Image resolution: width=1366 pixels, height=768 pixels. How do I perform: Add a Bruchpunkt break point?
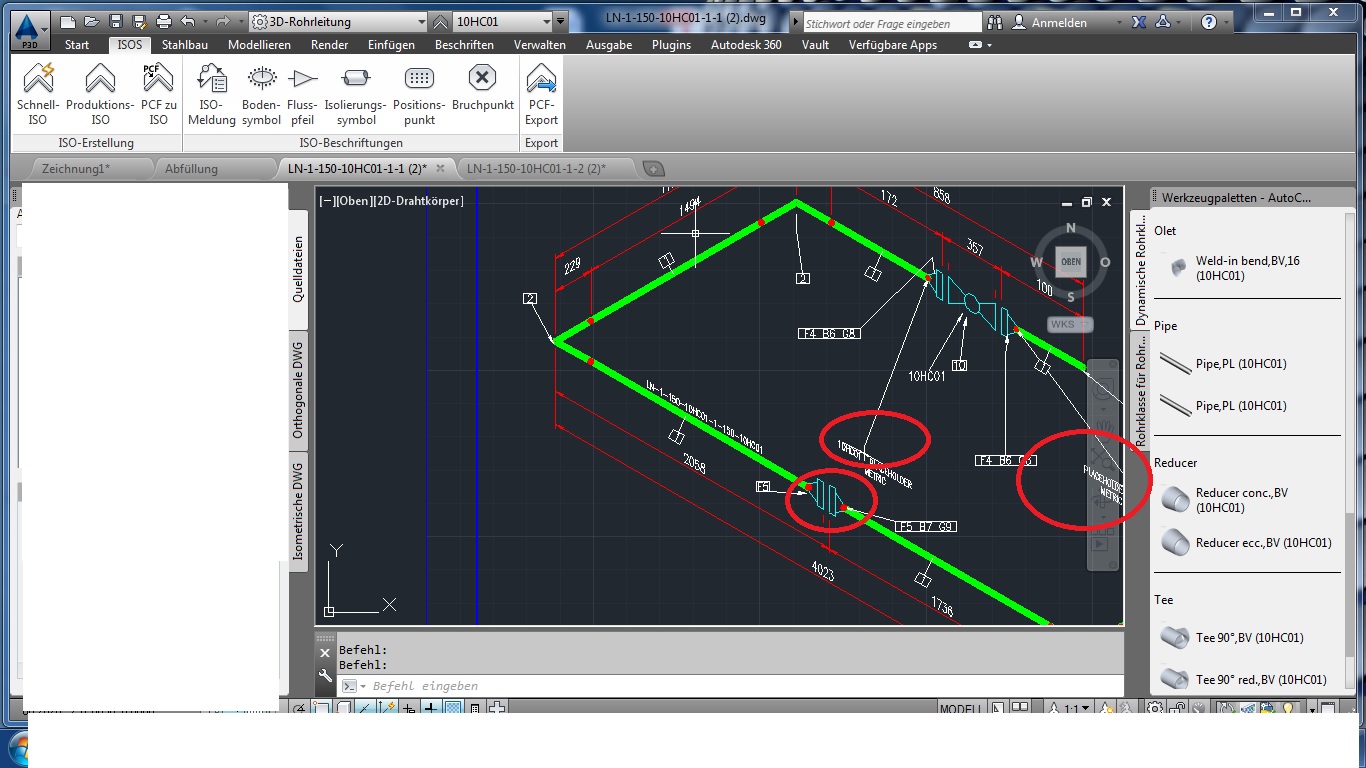click(483, 88)
